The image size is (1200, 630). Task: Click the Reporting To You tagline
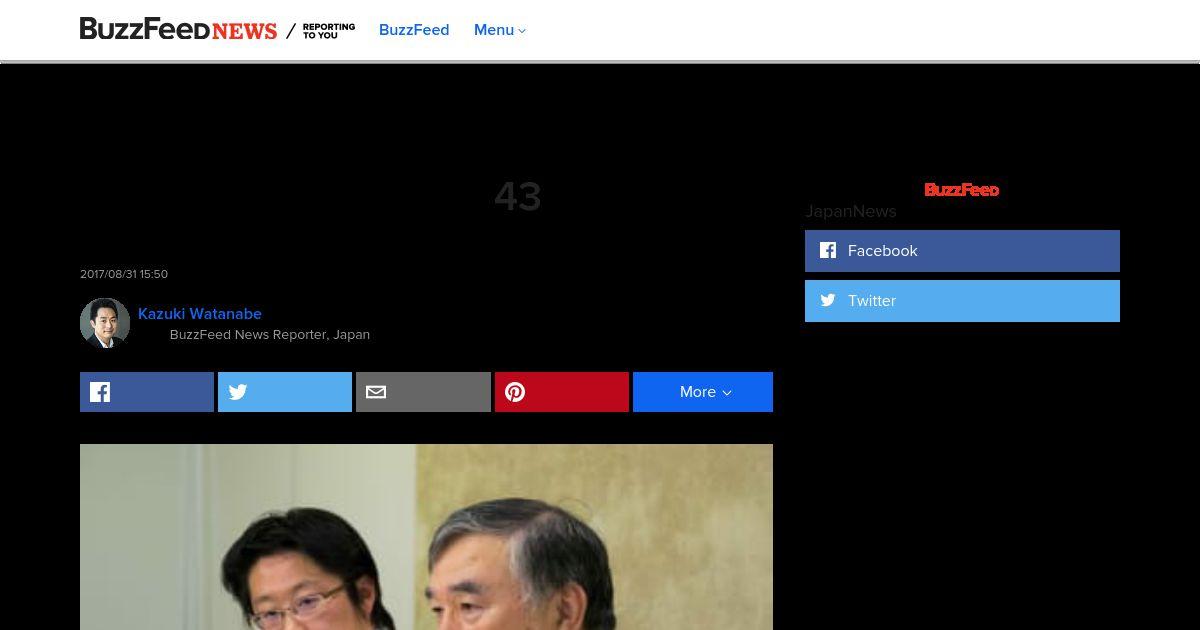(329, 31)
